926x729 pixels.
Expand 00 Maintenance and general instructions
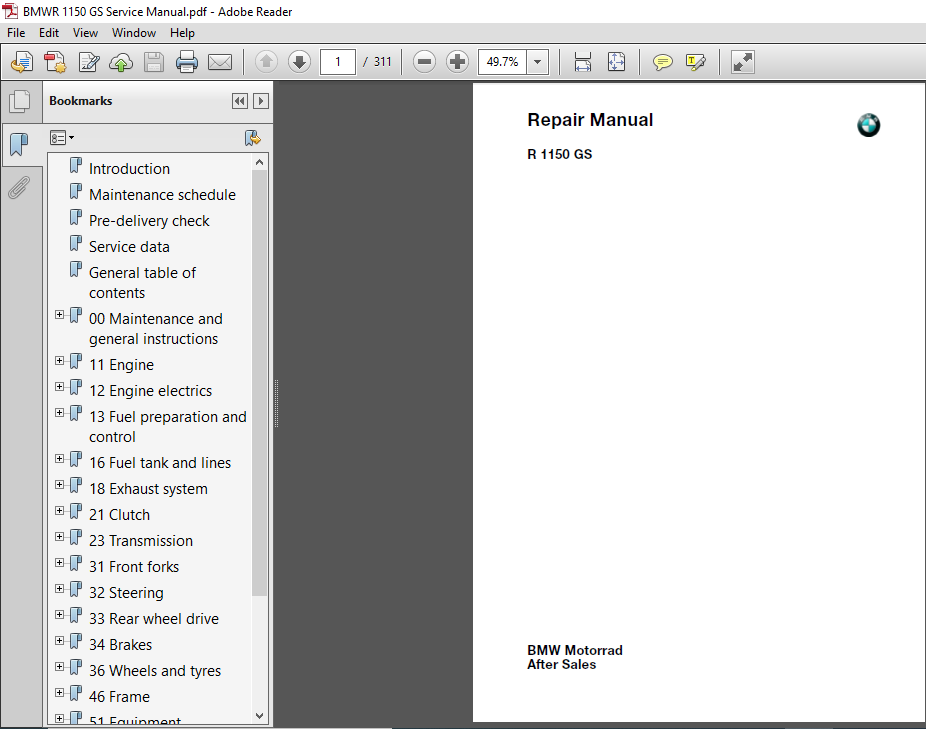[60, 315]
